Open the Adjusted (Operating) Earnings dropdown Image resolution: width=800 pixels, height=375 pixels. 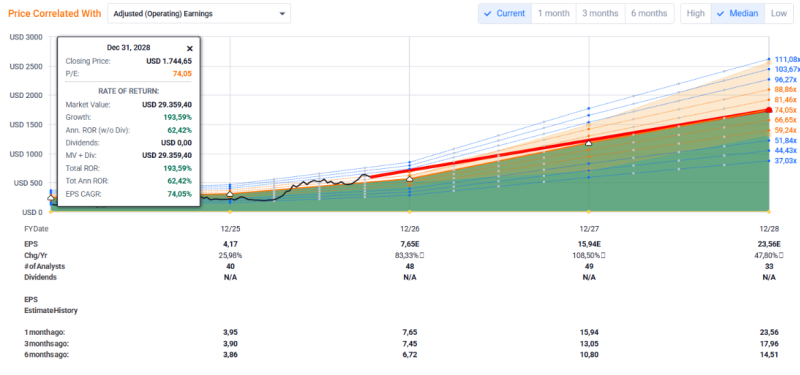click(199, 14)
